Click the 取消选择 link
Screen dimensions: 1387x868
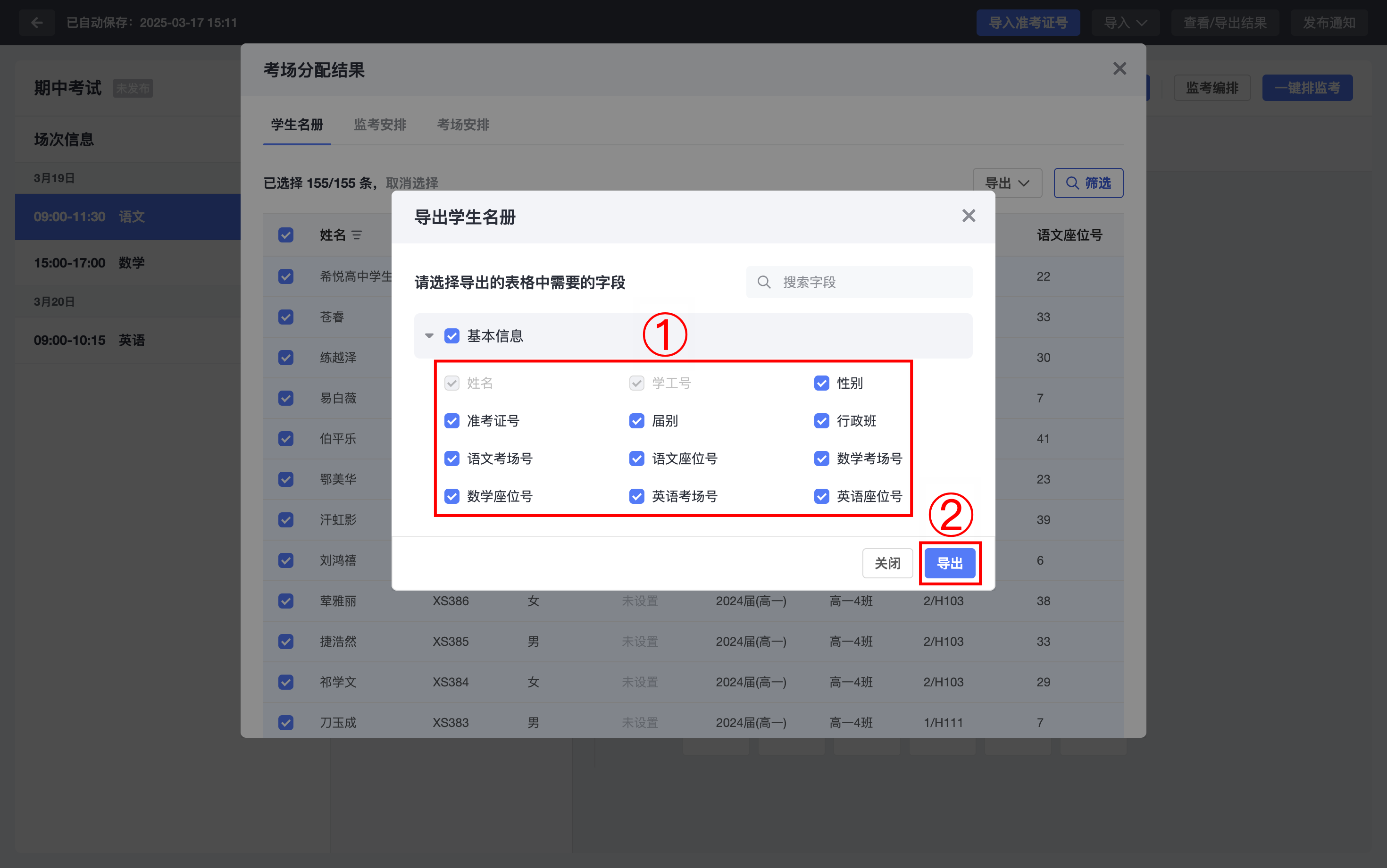pos(412,183)
